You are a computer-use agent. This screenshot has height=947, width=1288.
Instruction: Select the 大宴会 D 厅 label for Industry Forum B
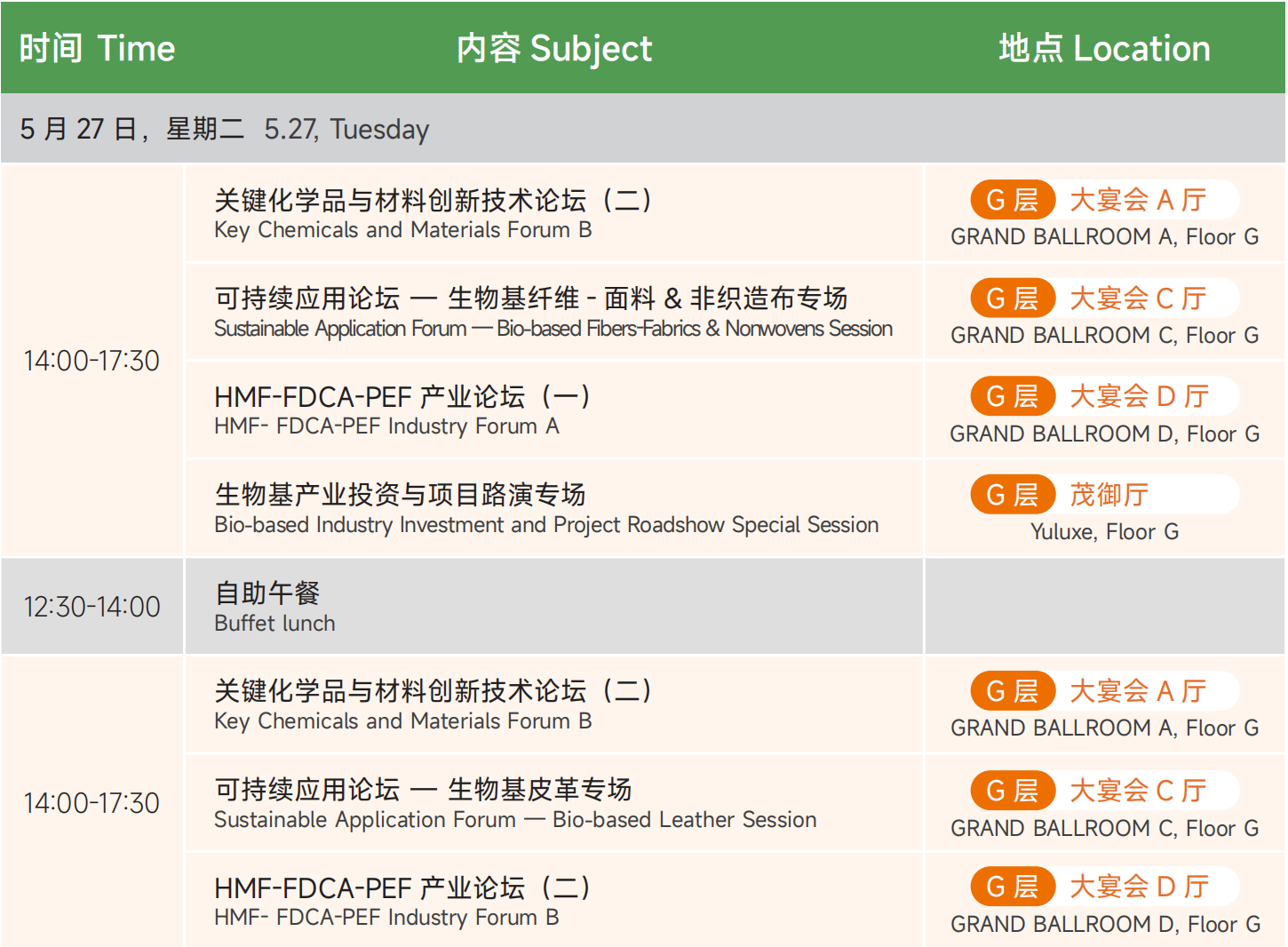tap(1139, 887)
